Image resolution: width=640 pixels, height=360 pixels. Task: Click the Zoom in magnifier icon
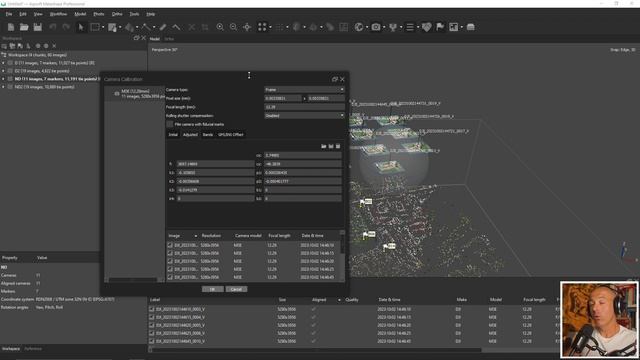(220, 27)
